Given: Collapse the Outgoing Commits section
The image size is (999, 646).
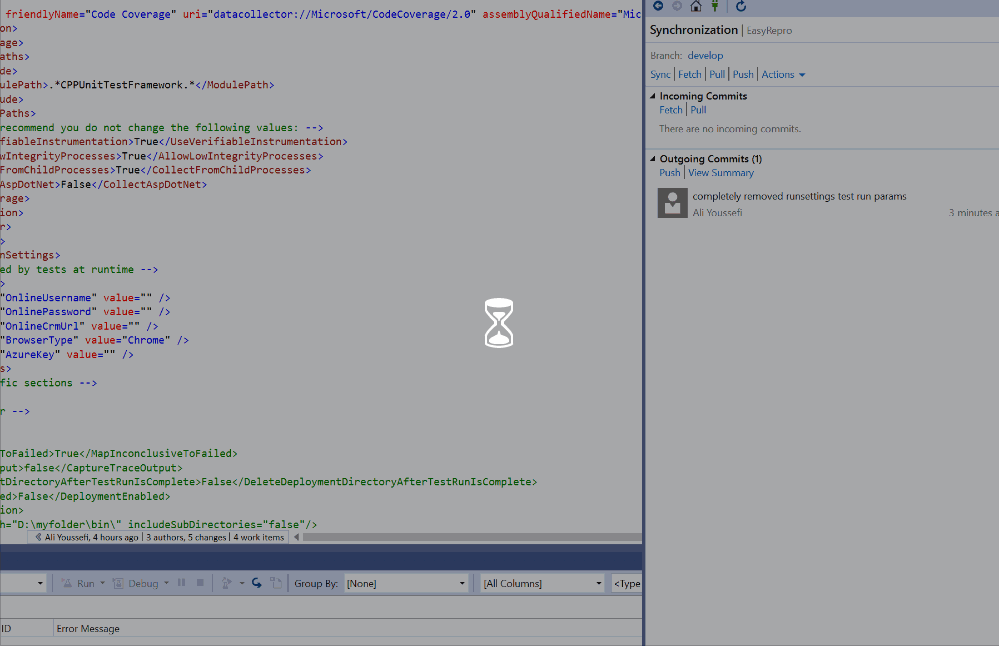Looking at the screenshot, I should coord(653,160).
